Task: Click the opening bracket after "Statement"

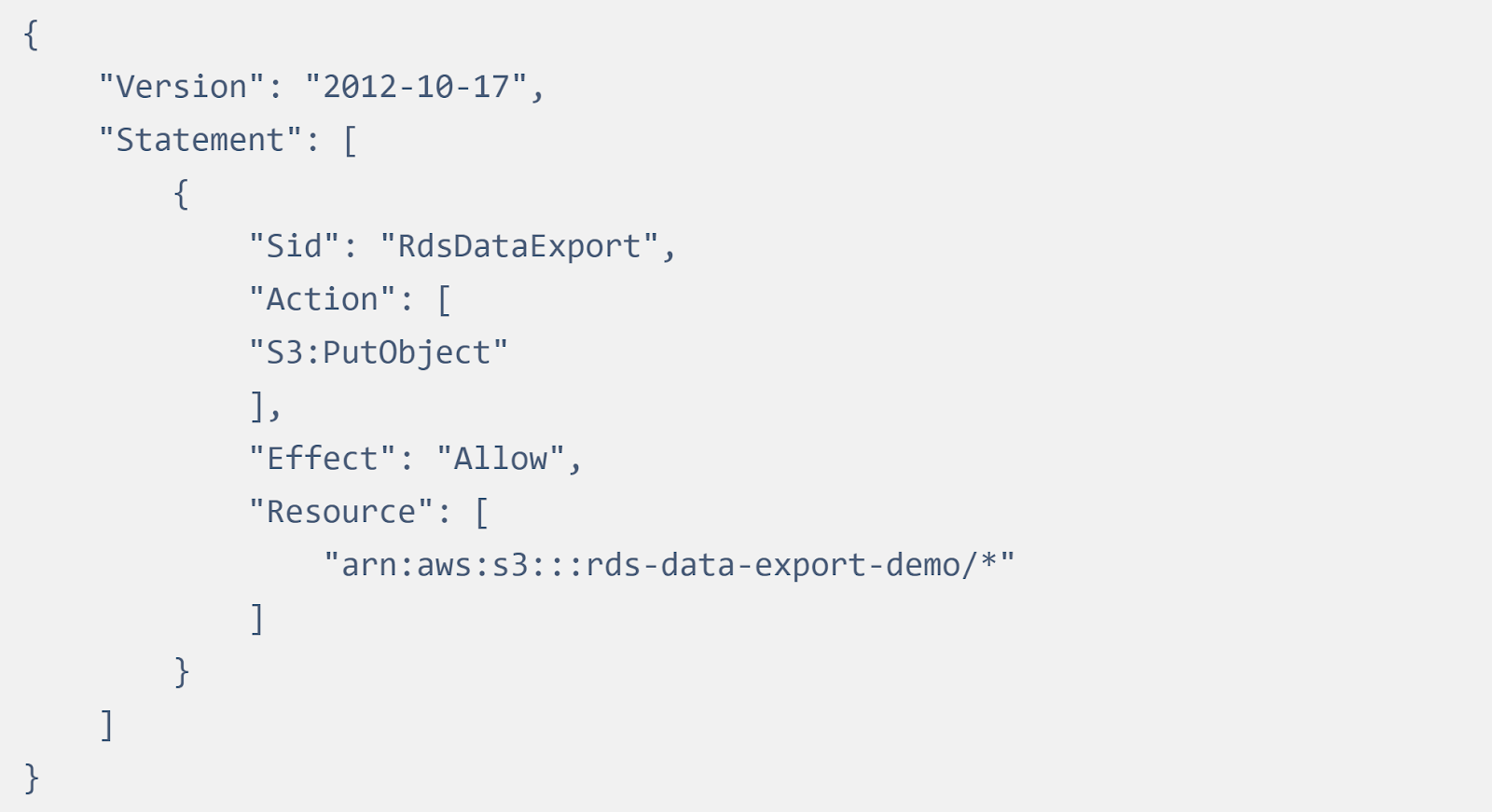Action: (x=351, y=141)
